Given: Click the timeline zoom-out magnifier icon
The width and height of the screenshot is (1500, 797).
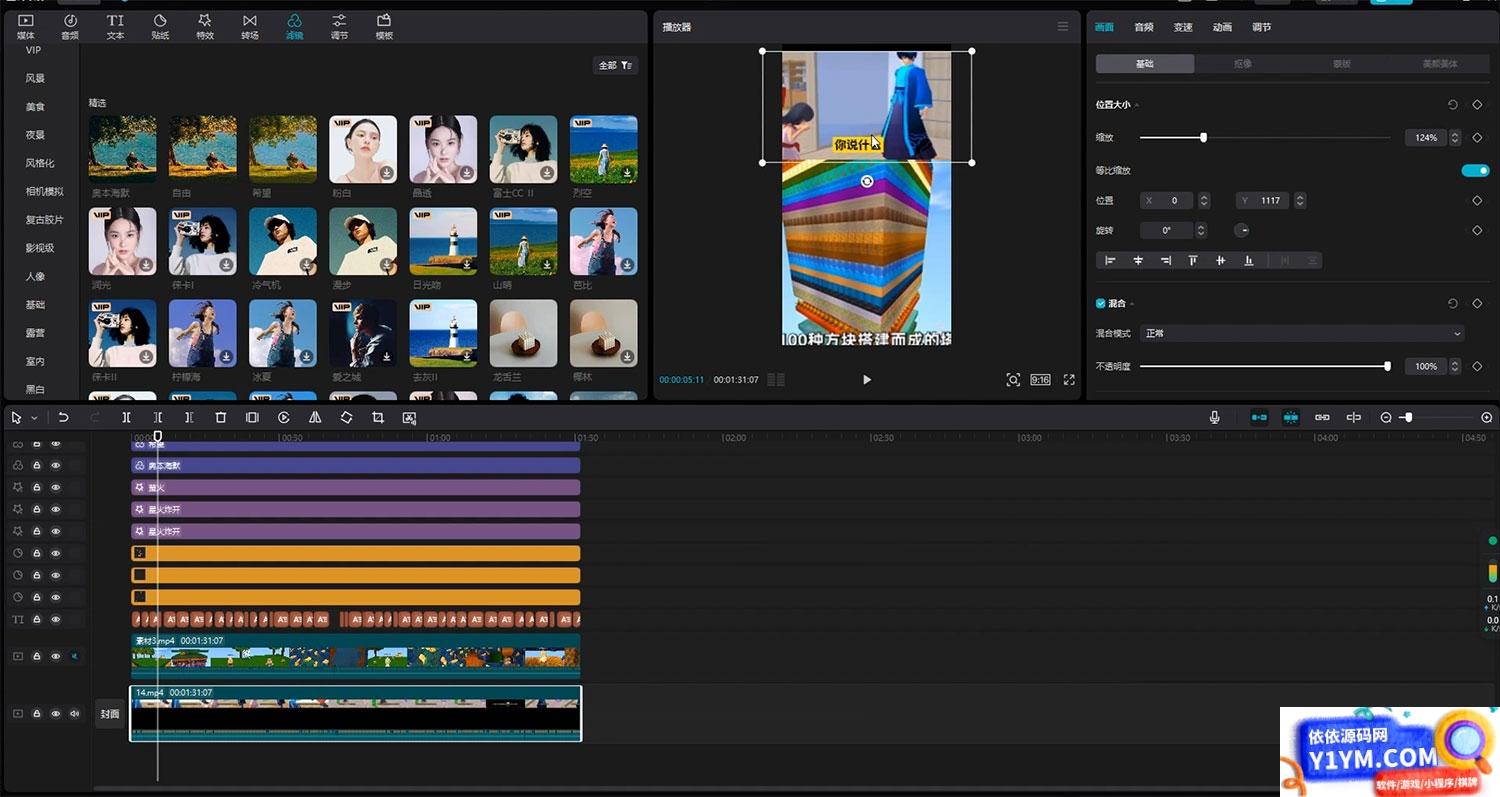Looking at the screenshot, I should point(1386,417).
